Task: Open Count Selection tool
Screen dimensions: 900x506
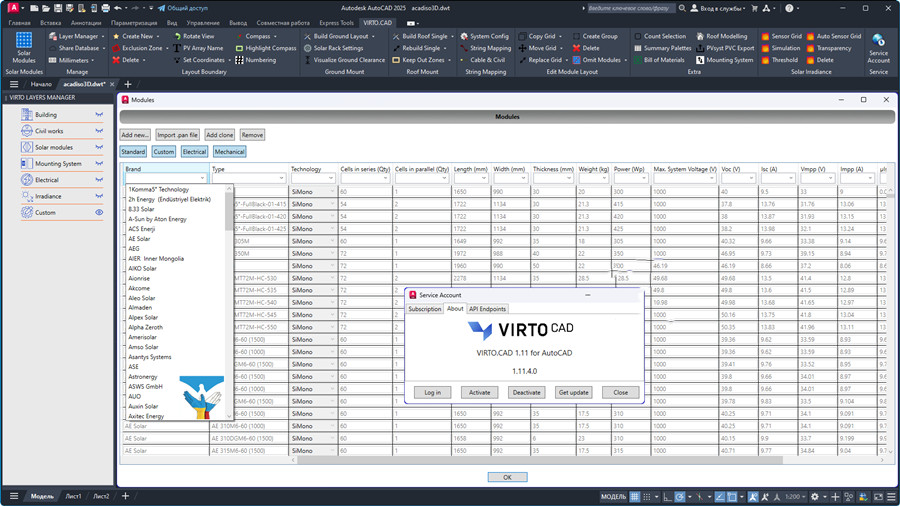Action: coord(660,36)
